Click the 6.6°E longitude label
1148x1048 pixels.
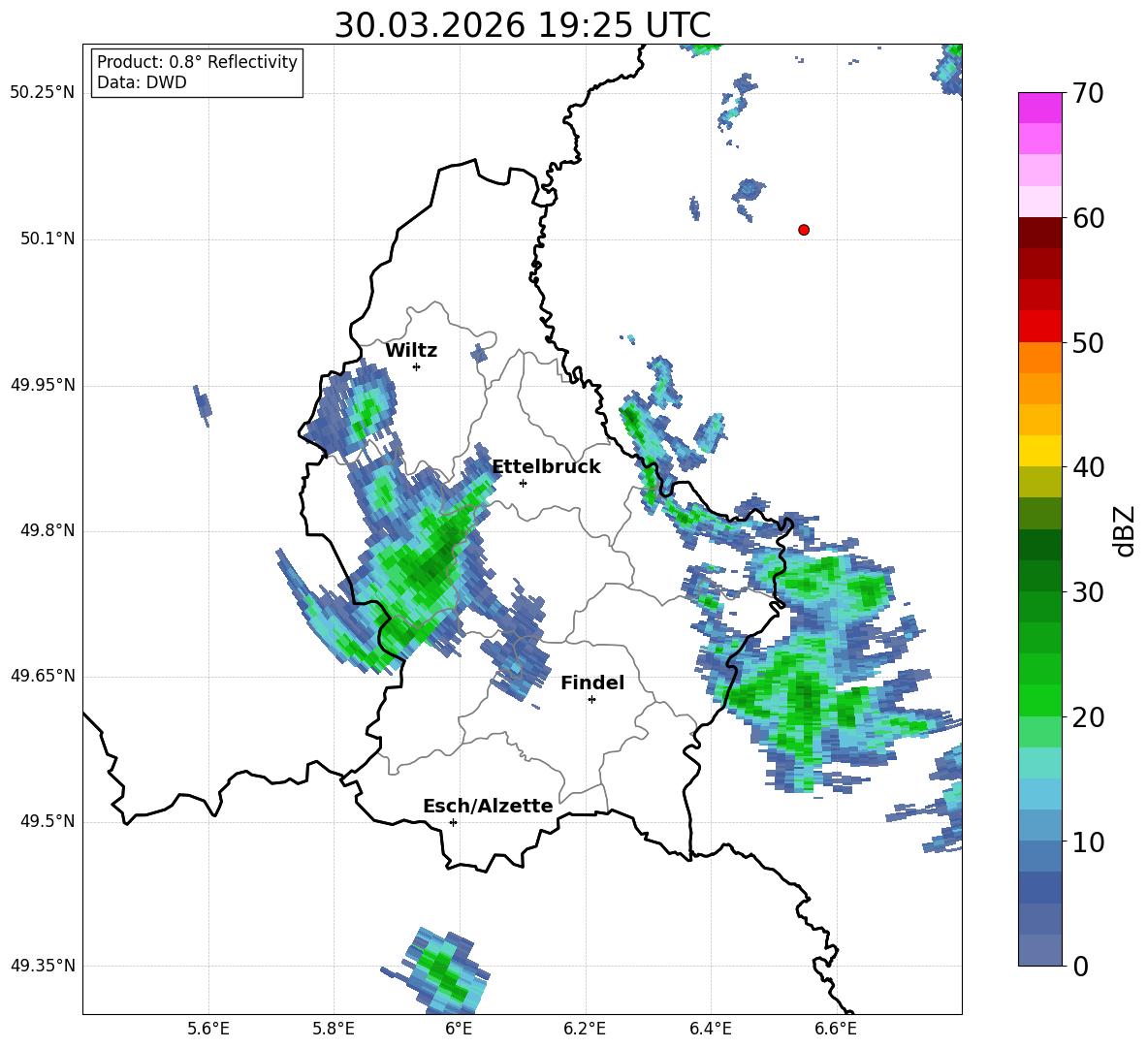836,1029
